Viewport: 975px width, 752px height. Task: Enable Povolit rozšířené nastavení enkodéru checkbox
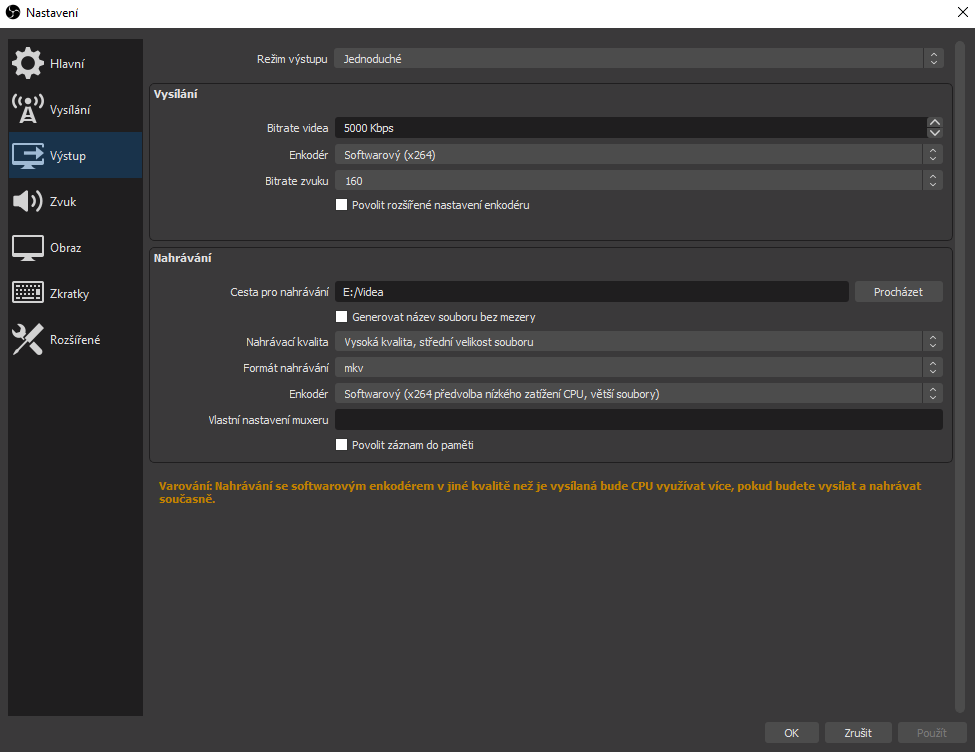coord(341,205)
